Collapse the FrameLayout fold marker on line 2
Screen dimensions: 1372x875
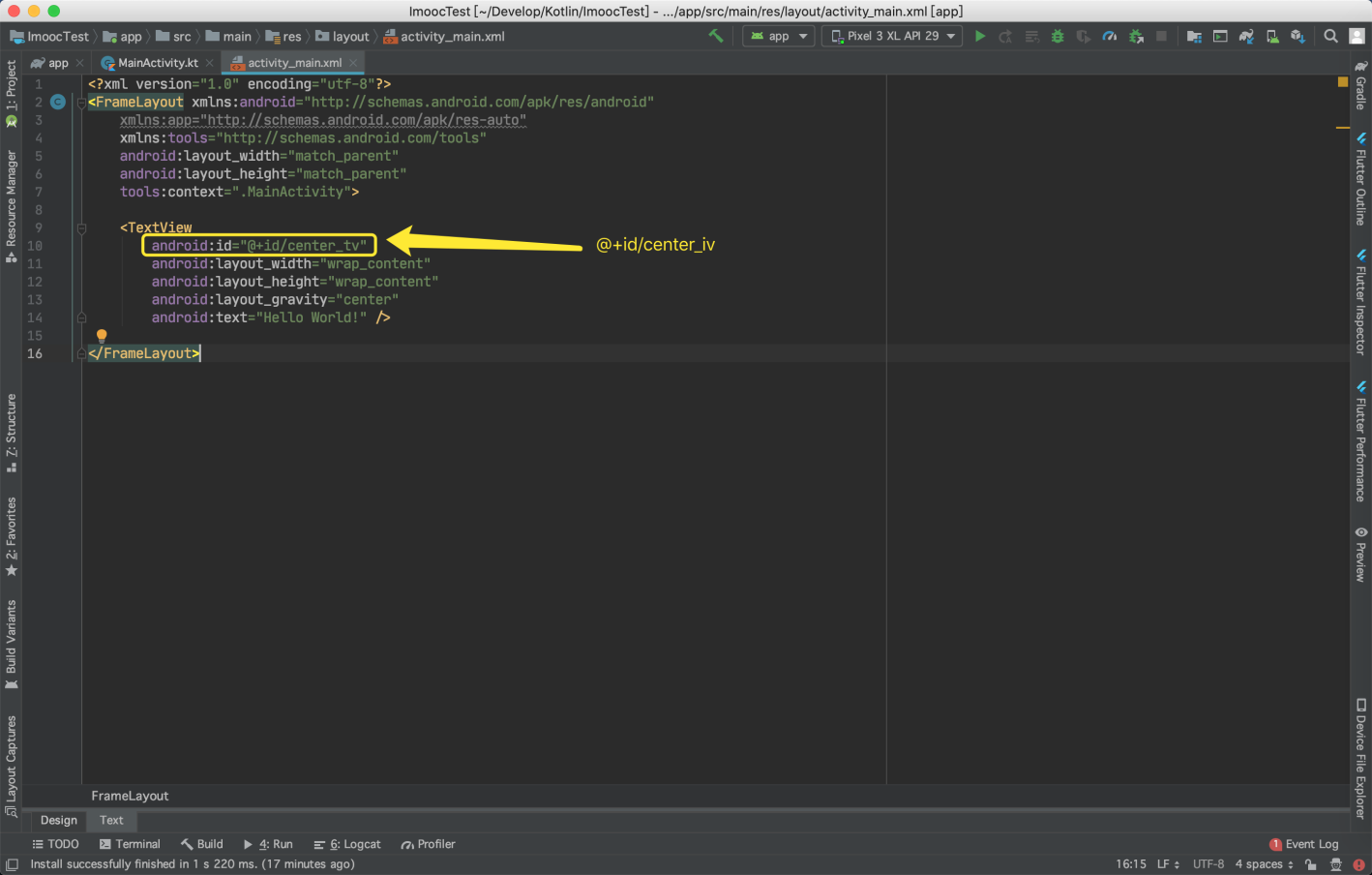point(81,102)
